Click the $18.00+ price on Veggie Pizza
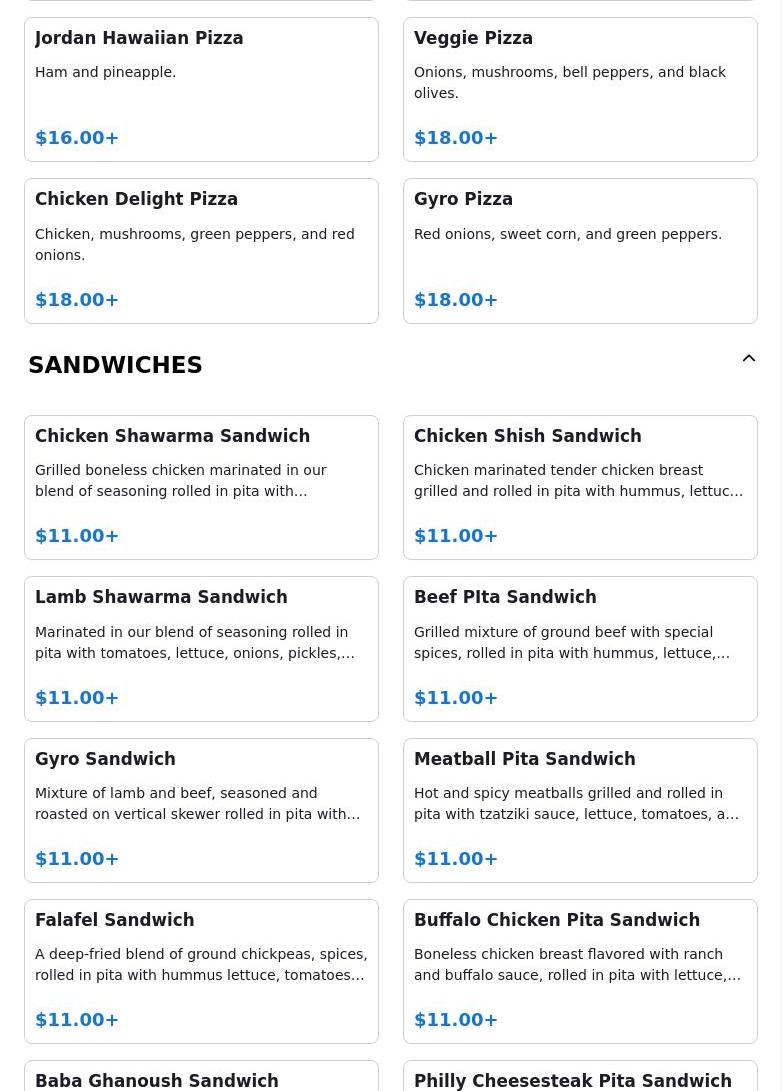Image resolution: width=782 pixels, height=1091 pixels. click(x=456, y=138)
